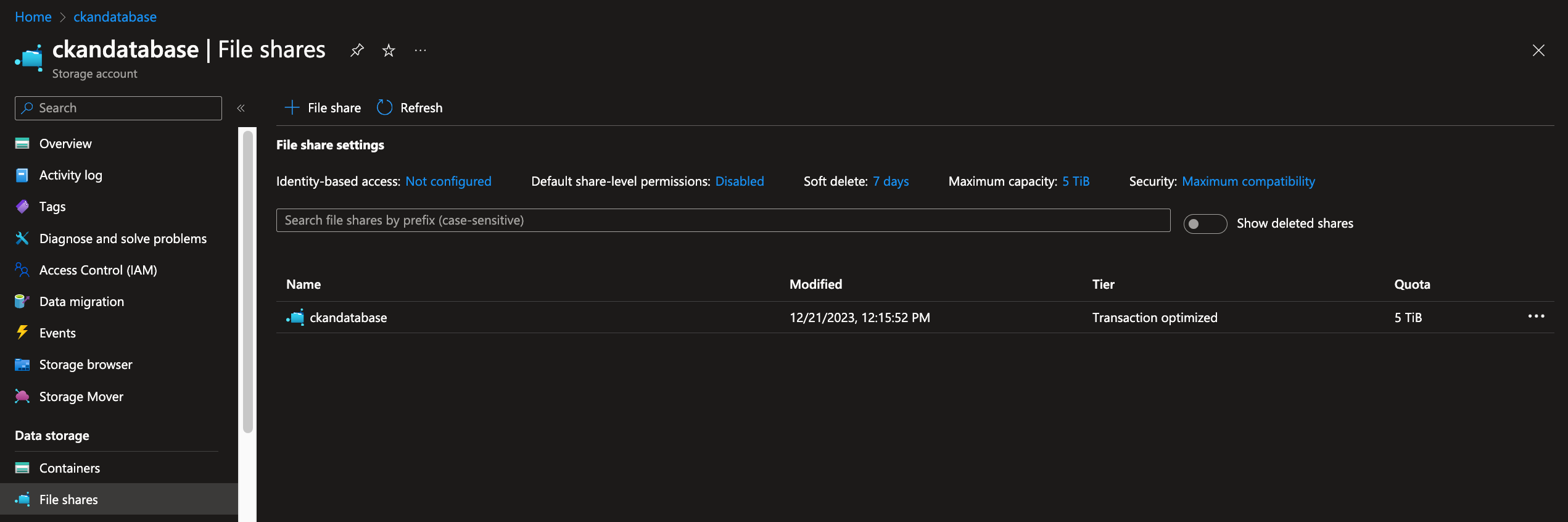Click the File shares sidebar icon
Viewport: 1568px width, 522px height.
22,499
